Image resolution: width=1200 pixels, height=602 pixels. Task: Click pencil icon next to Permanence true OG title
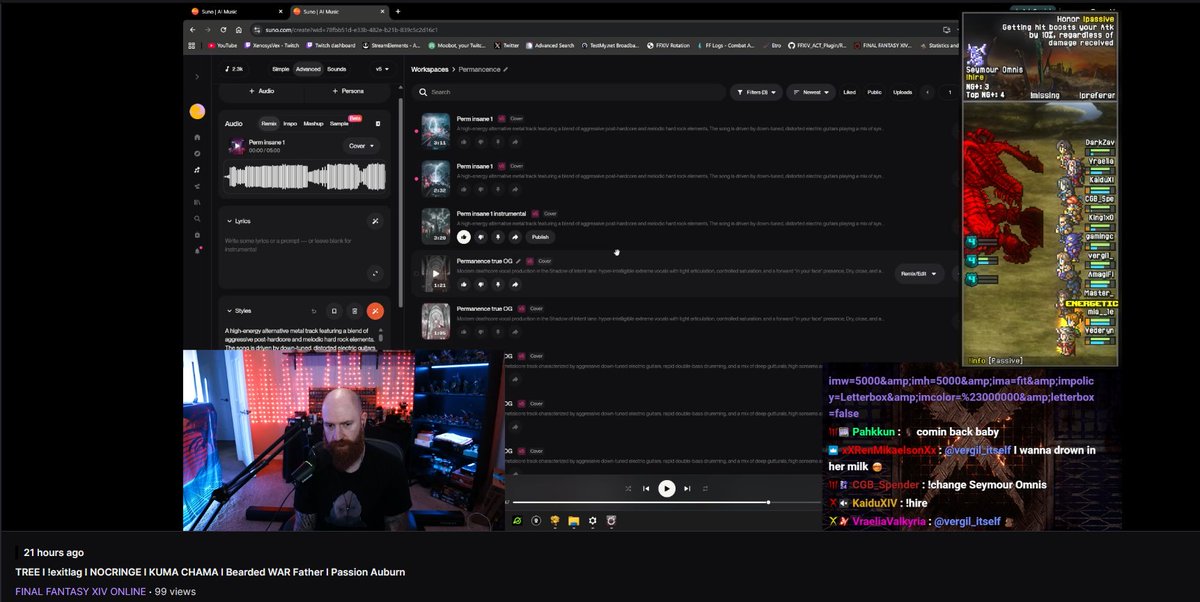point(517,261)
